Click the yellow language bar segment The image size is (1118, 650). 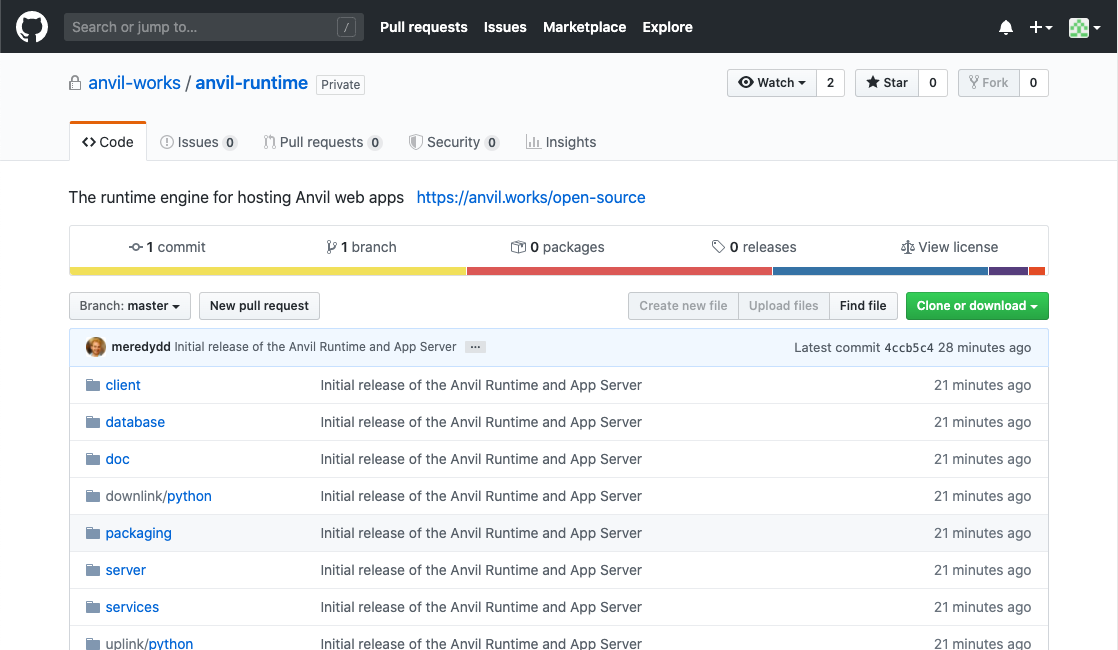[x=268, y=271]
